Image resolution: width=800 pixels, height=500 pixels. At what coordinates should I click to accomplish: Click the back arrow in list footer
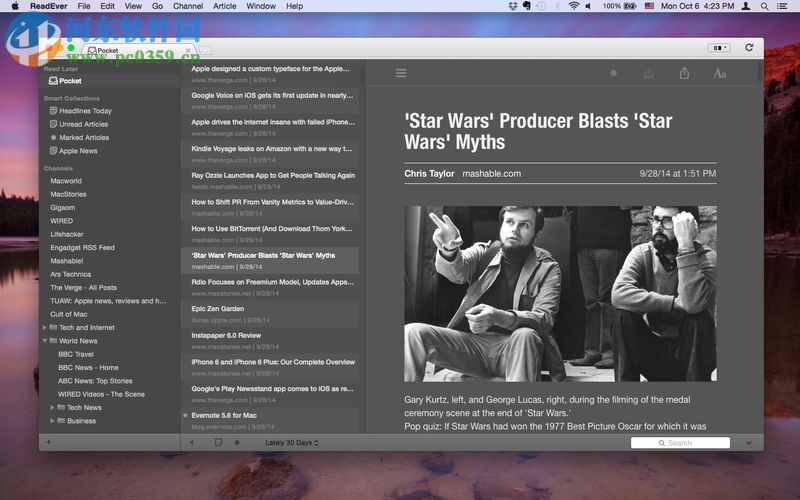(x=191, y=442)
